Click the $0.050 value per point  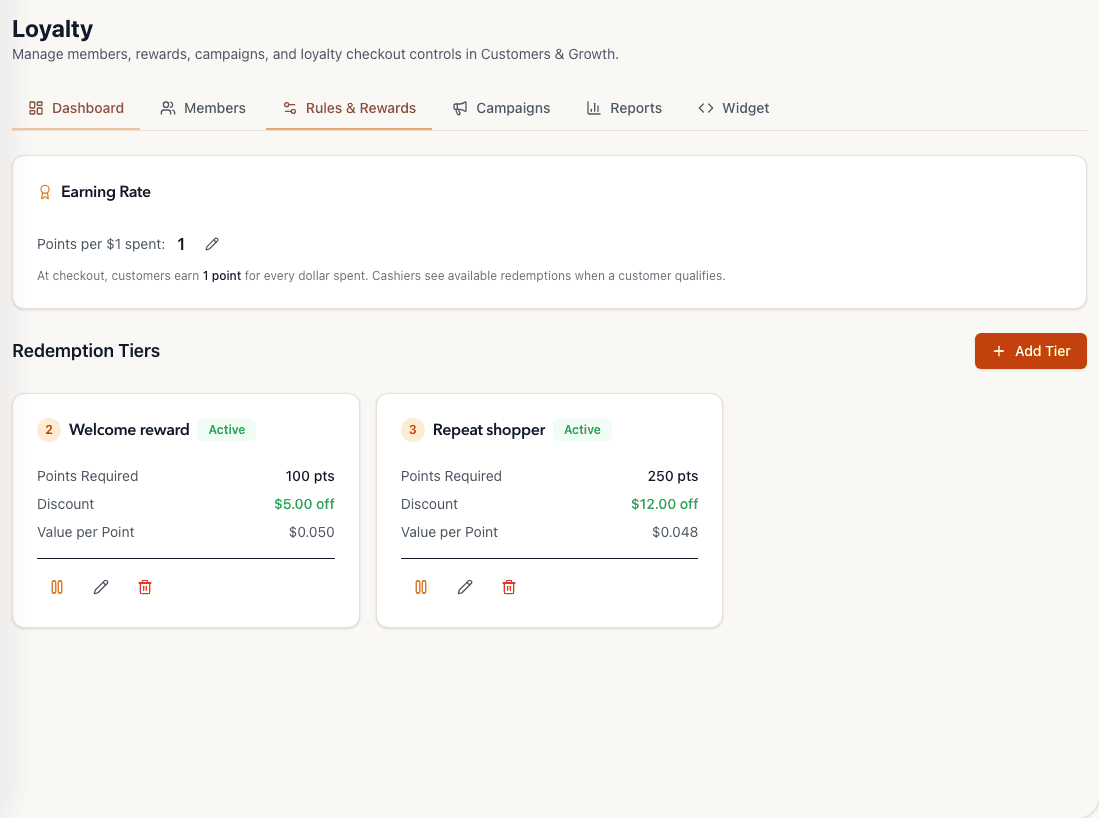coord(311,532)
